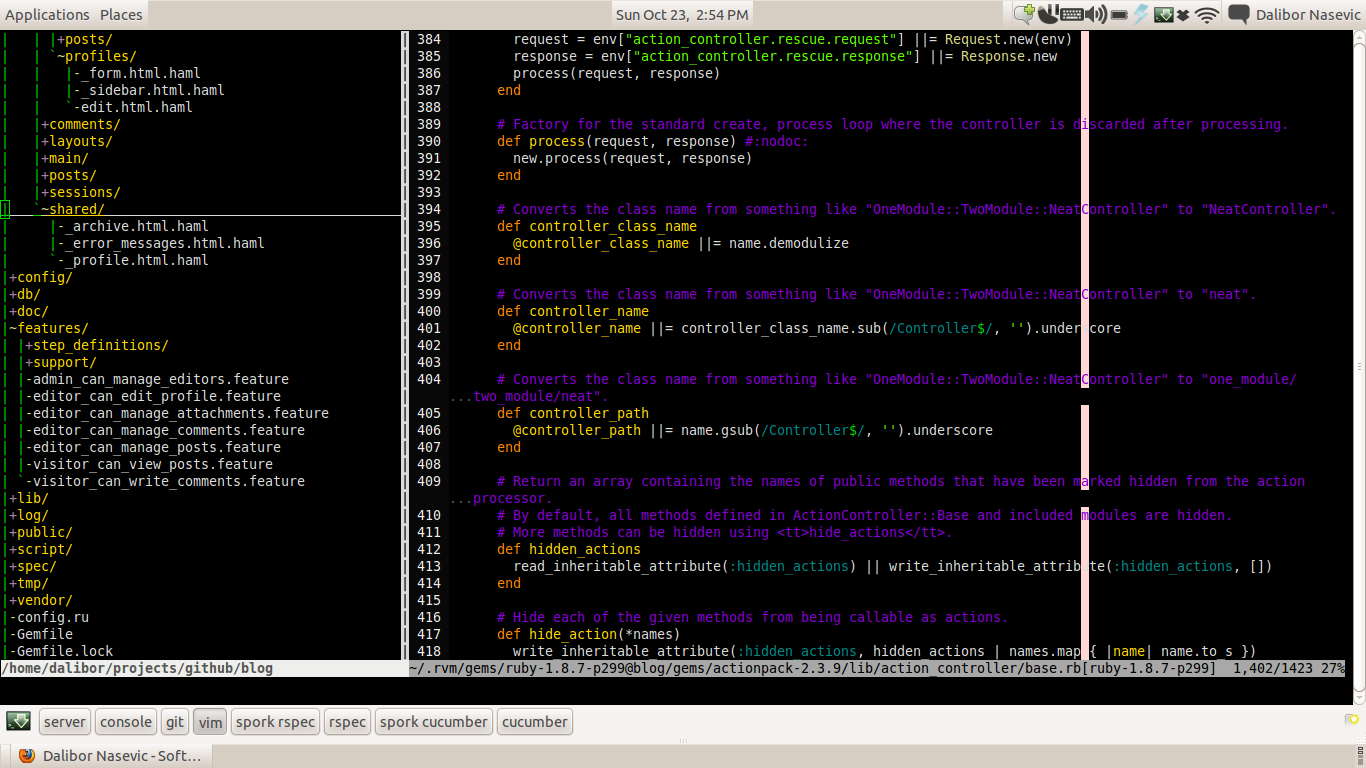This screenshot has height=768, width=1366.
Task: Switch to the git terminal tab
Action: [x=175, y=721]
